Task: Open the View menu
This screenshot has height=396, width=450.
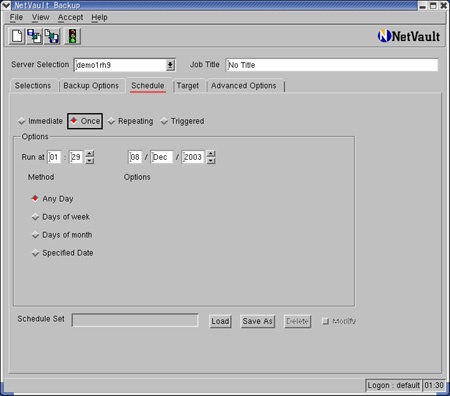Action: click(41, 17)
